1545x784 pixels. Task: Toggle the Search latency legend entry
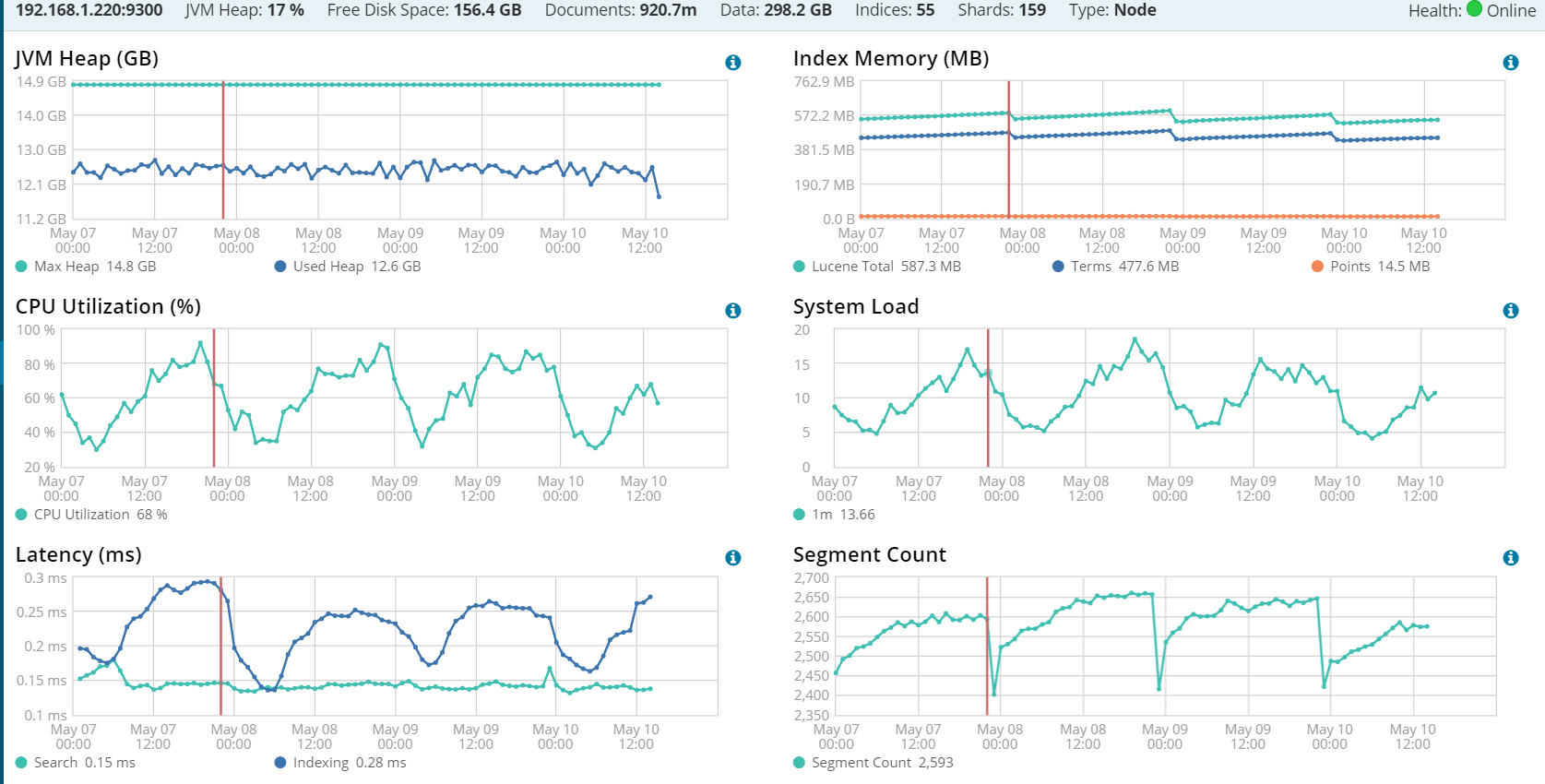[76, 763]
